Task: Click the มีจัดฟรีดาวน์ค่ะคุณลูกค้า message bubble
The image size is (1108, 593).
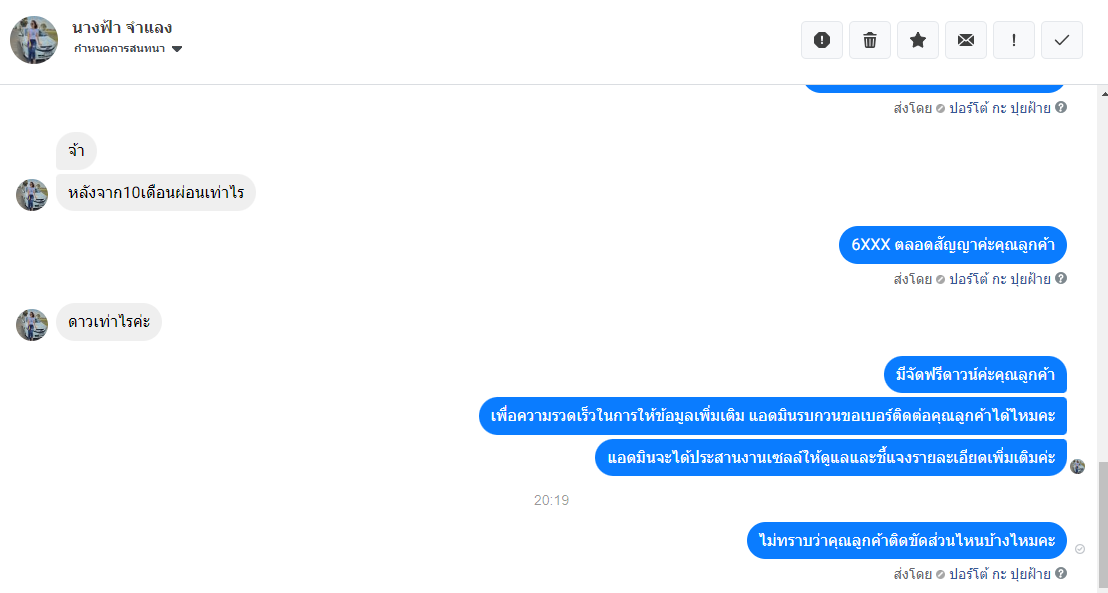Action: [975, 375]
